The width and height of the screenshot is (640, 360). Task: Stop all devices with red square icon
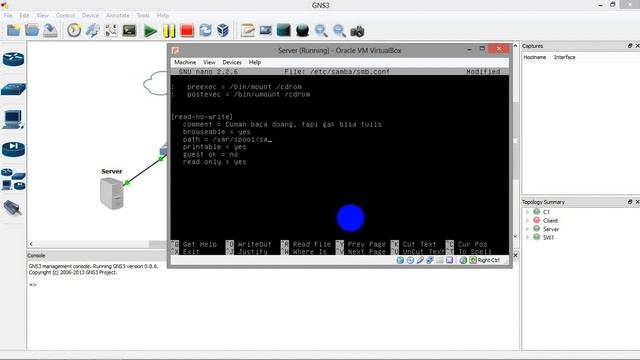pos(187,31)
